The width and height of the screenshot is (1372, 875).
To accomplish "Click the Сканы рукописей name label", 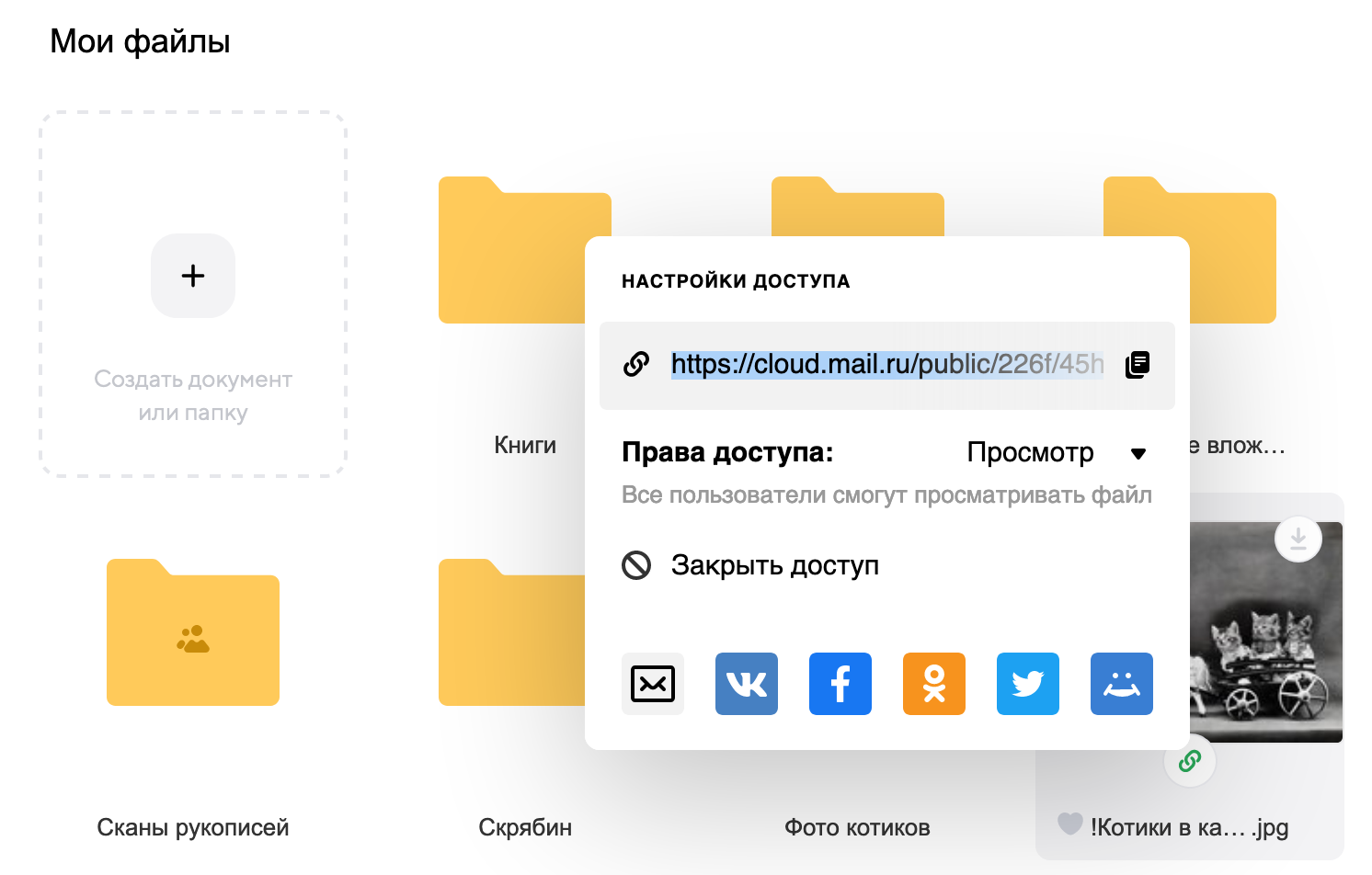I will [x=193, y=827].
